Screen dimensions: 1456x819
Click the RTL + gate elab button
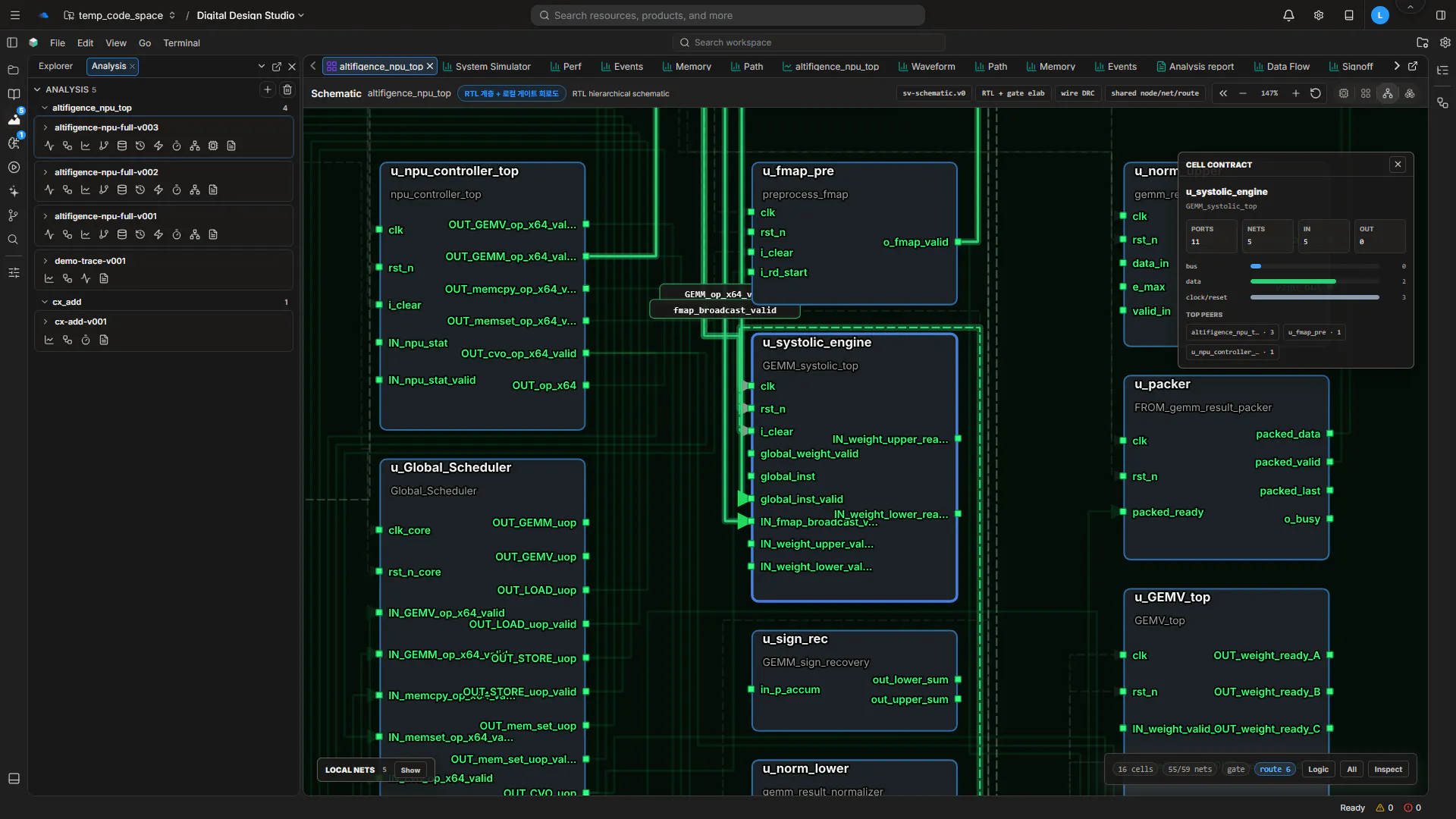(1013, 93)
